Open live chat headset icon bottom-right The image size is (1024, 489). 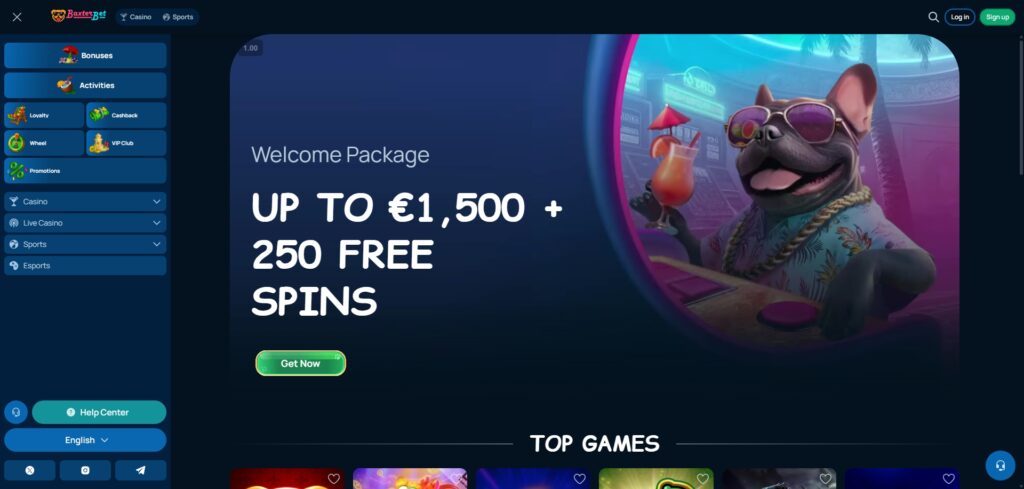[x=1000, y=465]
